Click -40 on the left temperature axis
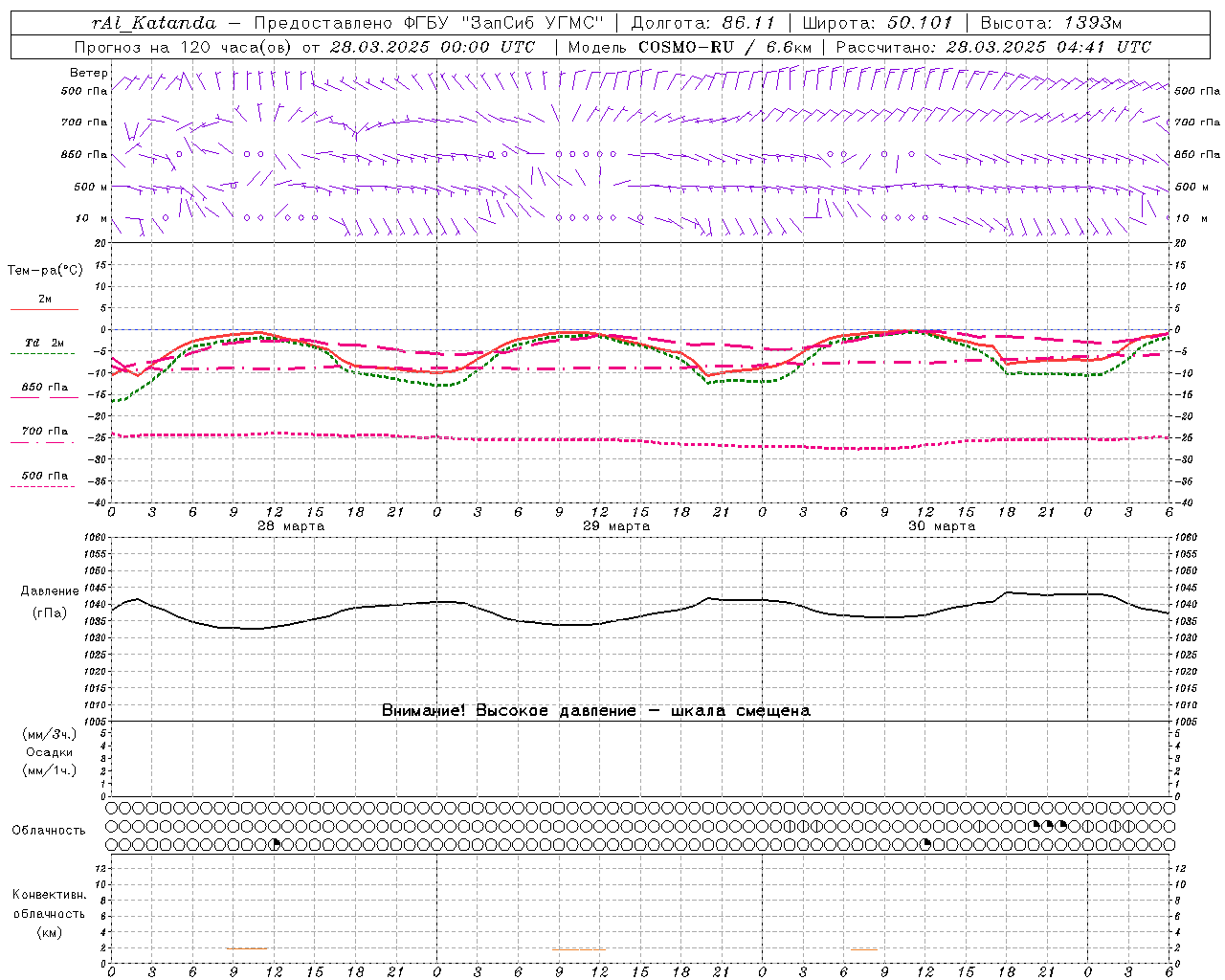 99,502
